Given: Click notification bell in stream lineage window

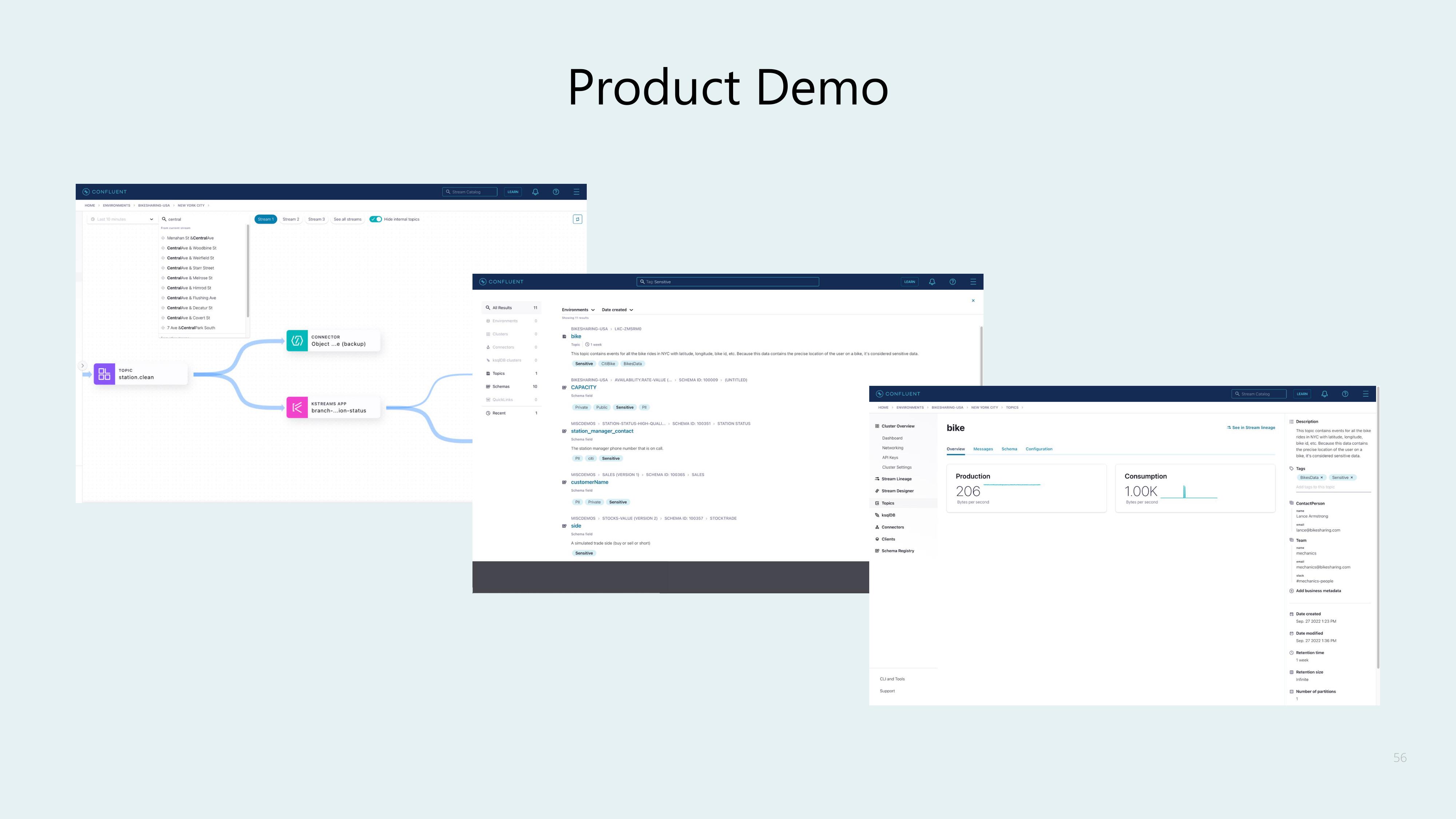Looking at the screenshot, I should pos(535,191).
